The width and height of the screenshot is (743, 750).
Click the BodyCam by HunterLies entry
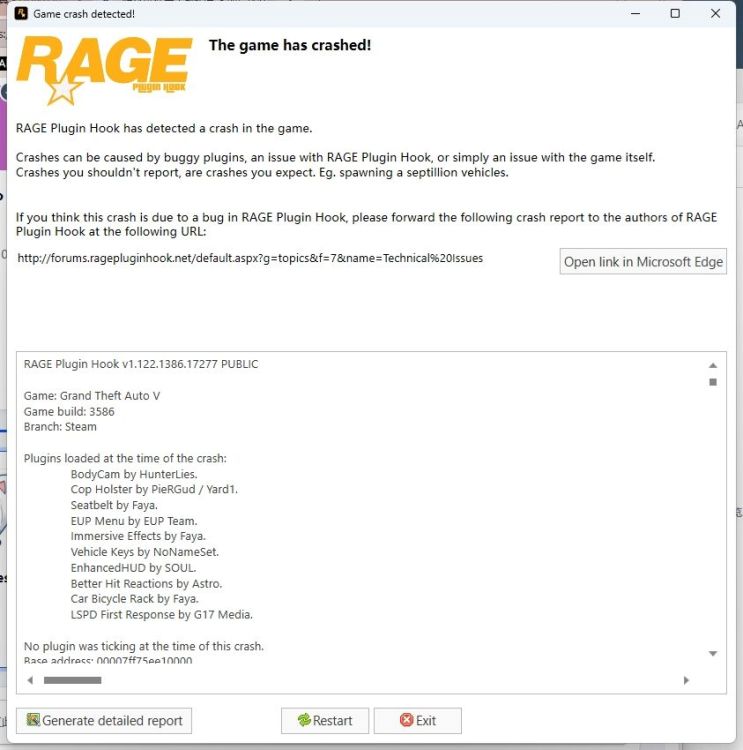coord(133,473)
